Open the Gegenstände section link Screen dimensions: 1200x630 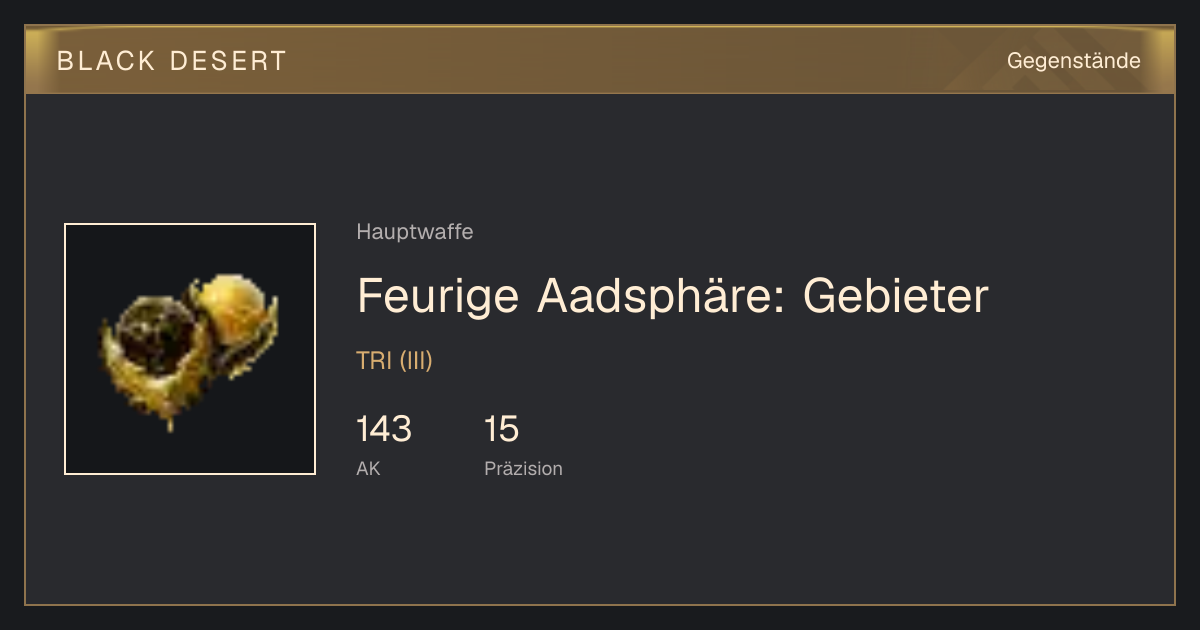[x=1073, y=61]
